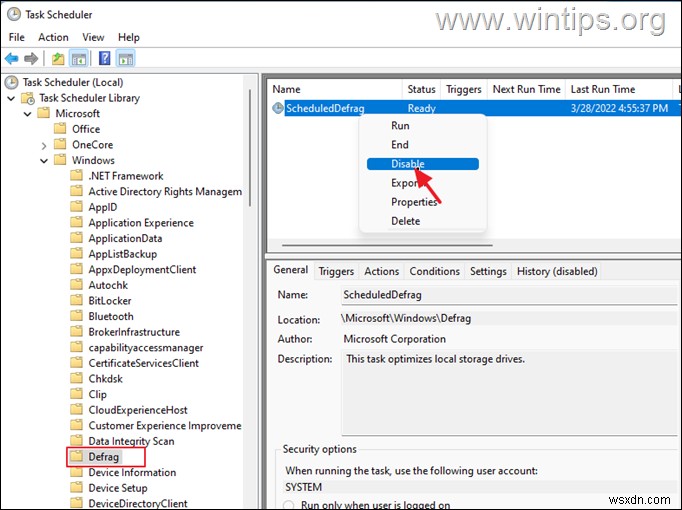
Task: Switch to the General tab
Action: [291, 270]
